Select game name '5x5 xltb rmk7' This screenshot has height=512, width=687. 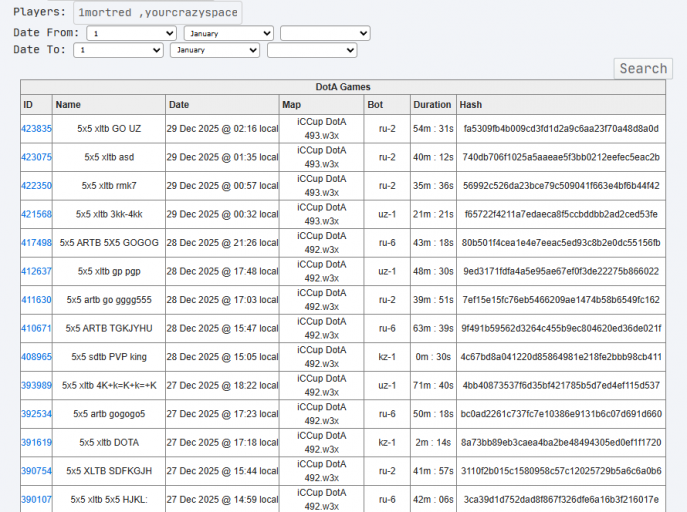click(109, 186)
